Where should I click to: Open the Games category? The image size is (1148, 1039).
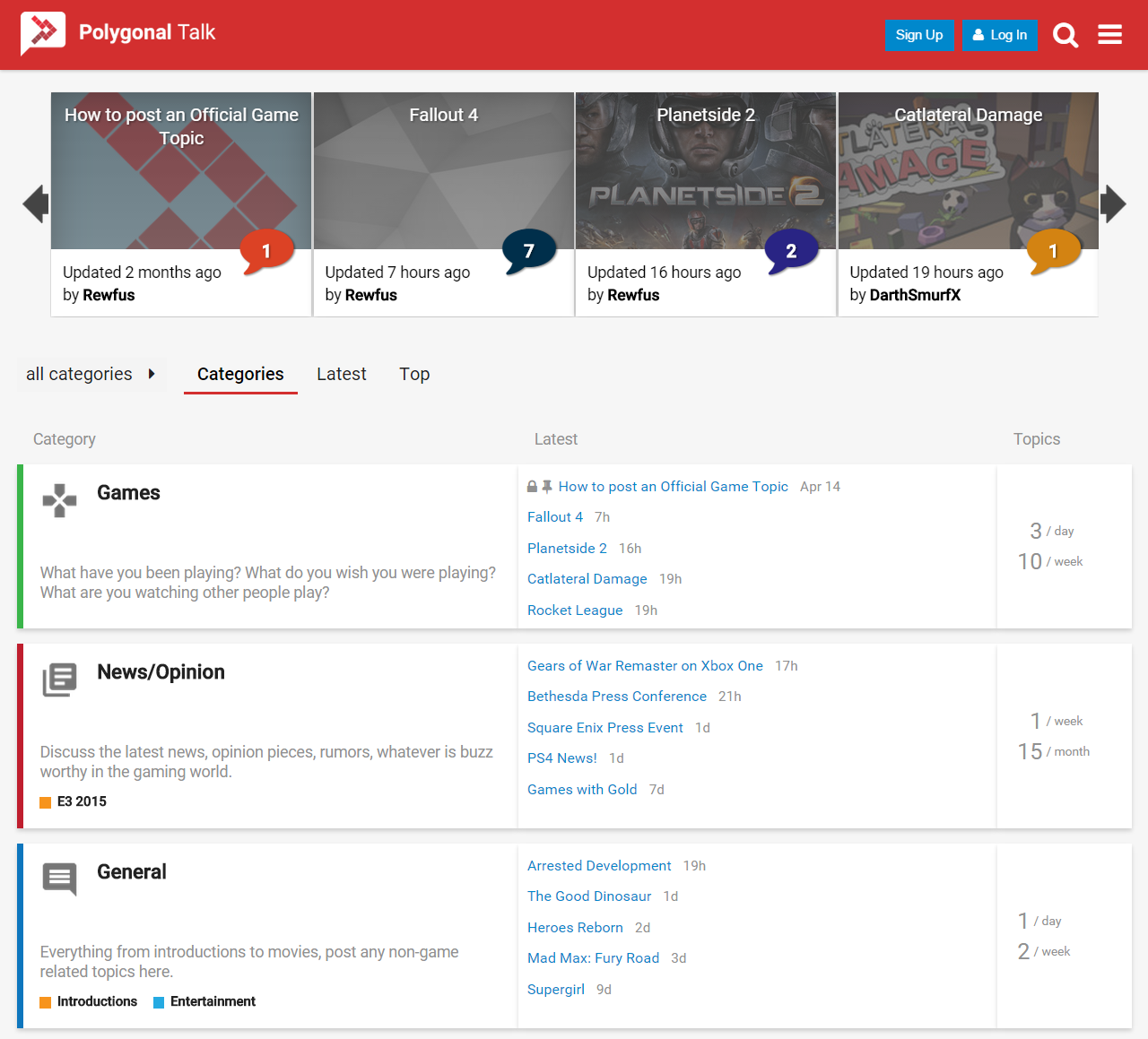coord(128,493)
